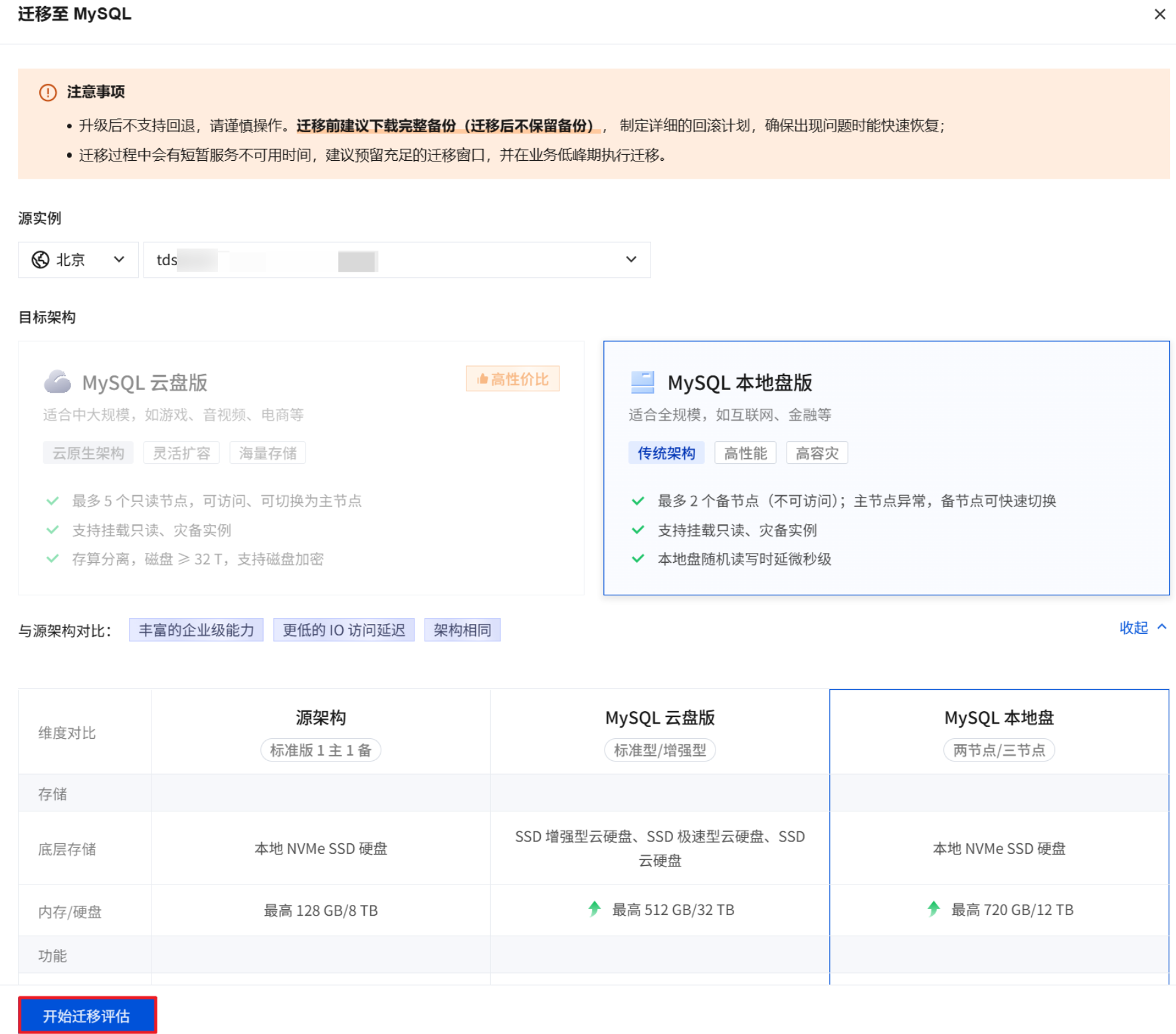The height and width of the screenshot is (1034, 1176).
Task: Select the MySQL 云盘版 architecture card
Action: (301, 468)
